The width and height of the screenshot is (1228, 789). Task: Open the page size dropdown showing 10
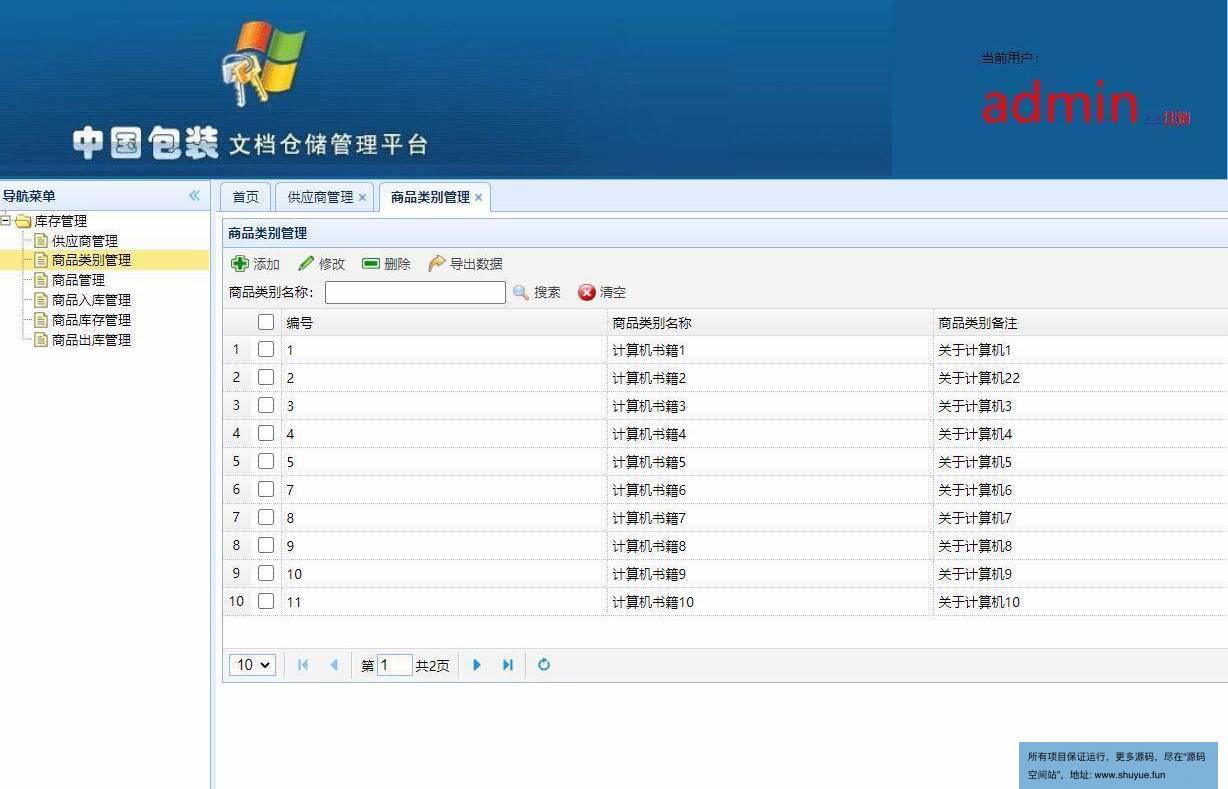252,665
